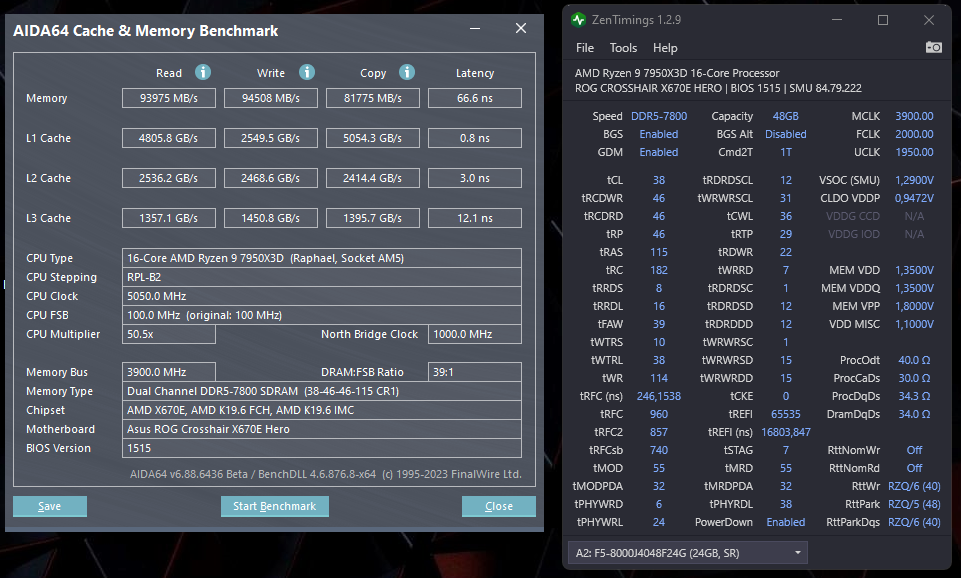This screenshot has height=578, width=961.
Task: Click the Write column info icon
Action: [x=307, y=72]
